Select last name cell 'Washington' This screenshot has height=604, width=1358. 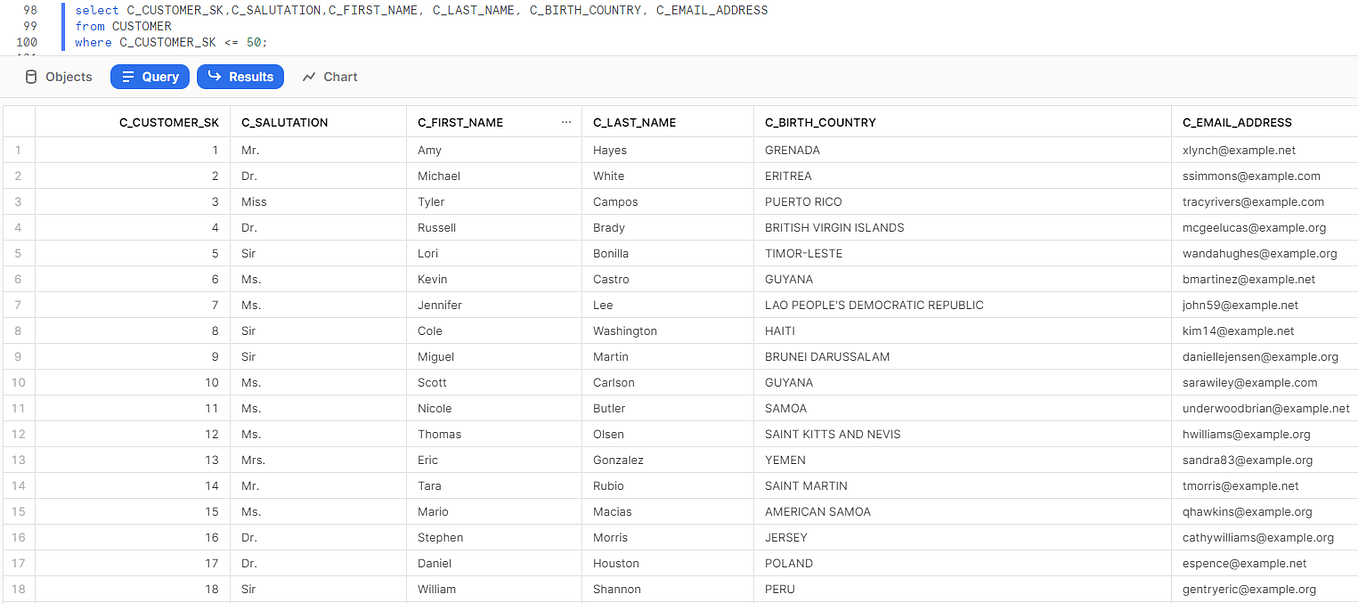625,331
